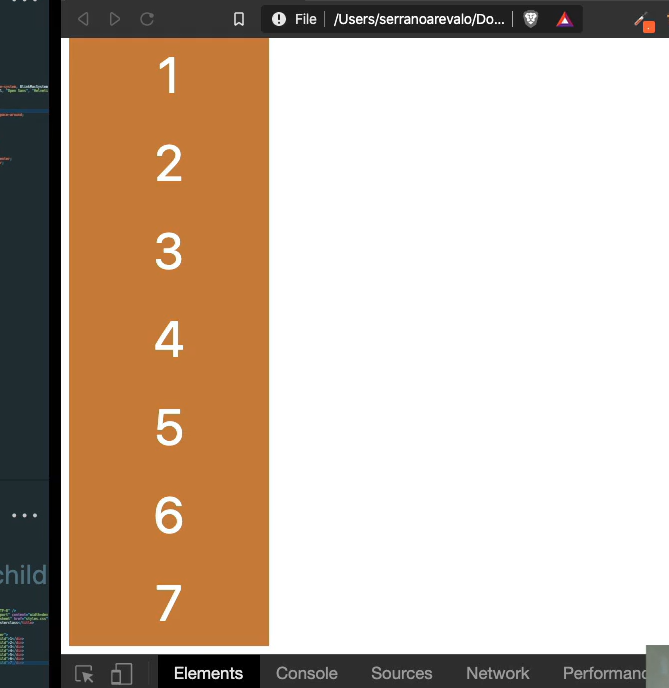Switch to the Performance tab
Image resolution: width=669 pixels, height=688 pixels.
(605, 673)
